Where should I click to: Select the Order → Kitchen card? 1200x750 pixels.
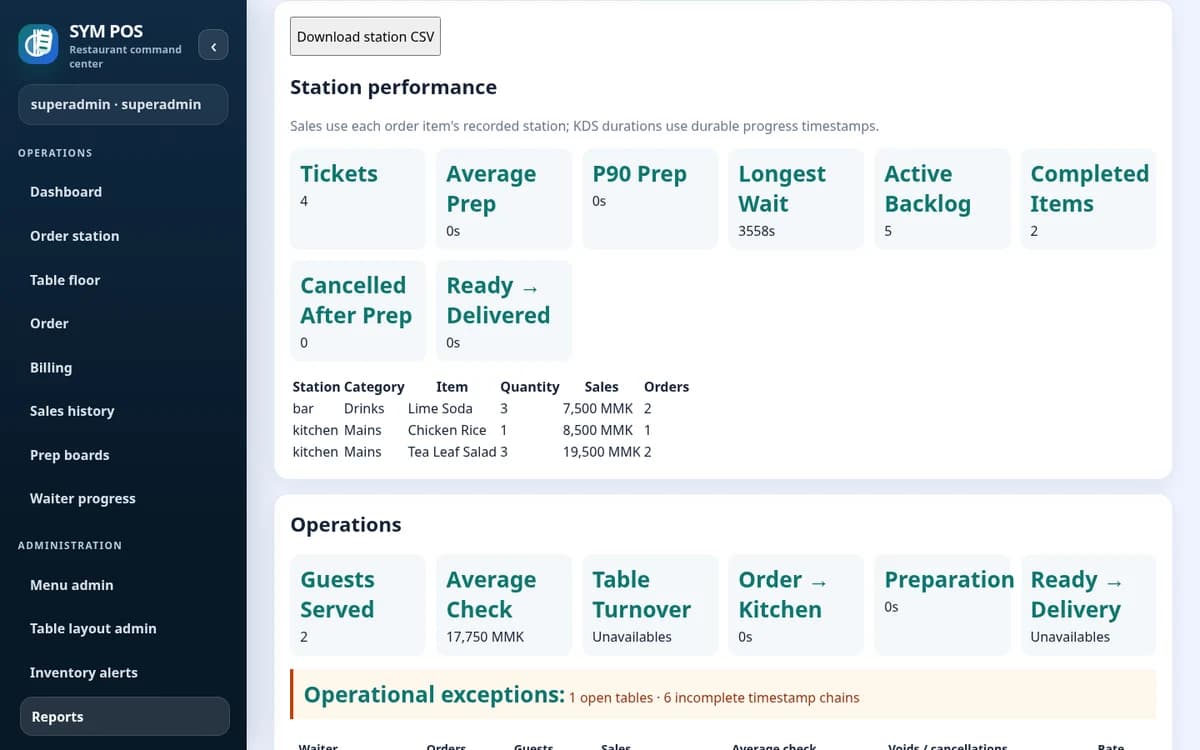pyautogui.click(x=796, y=605)
